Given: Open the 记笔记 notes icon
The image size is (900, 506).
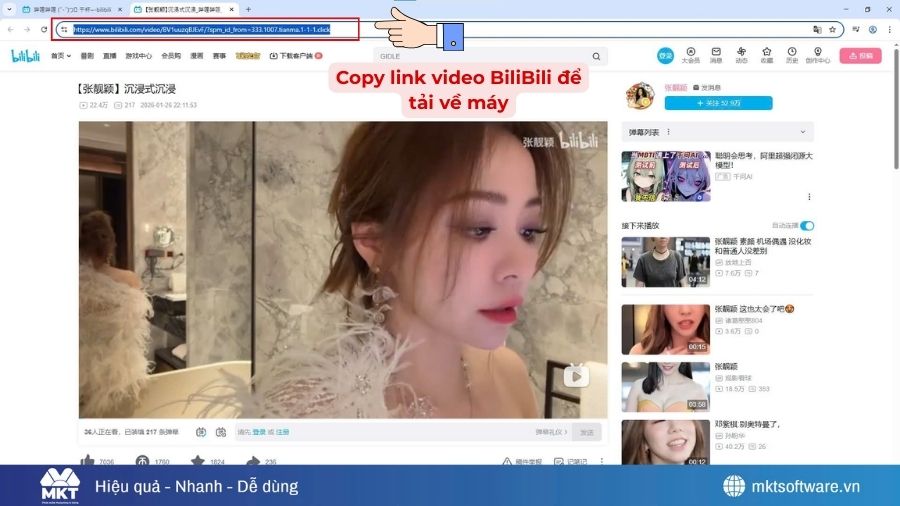Looking at the screenshot, I should tap(558, 461).
